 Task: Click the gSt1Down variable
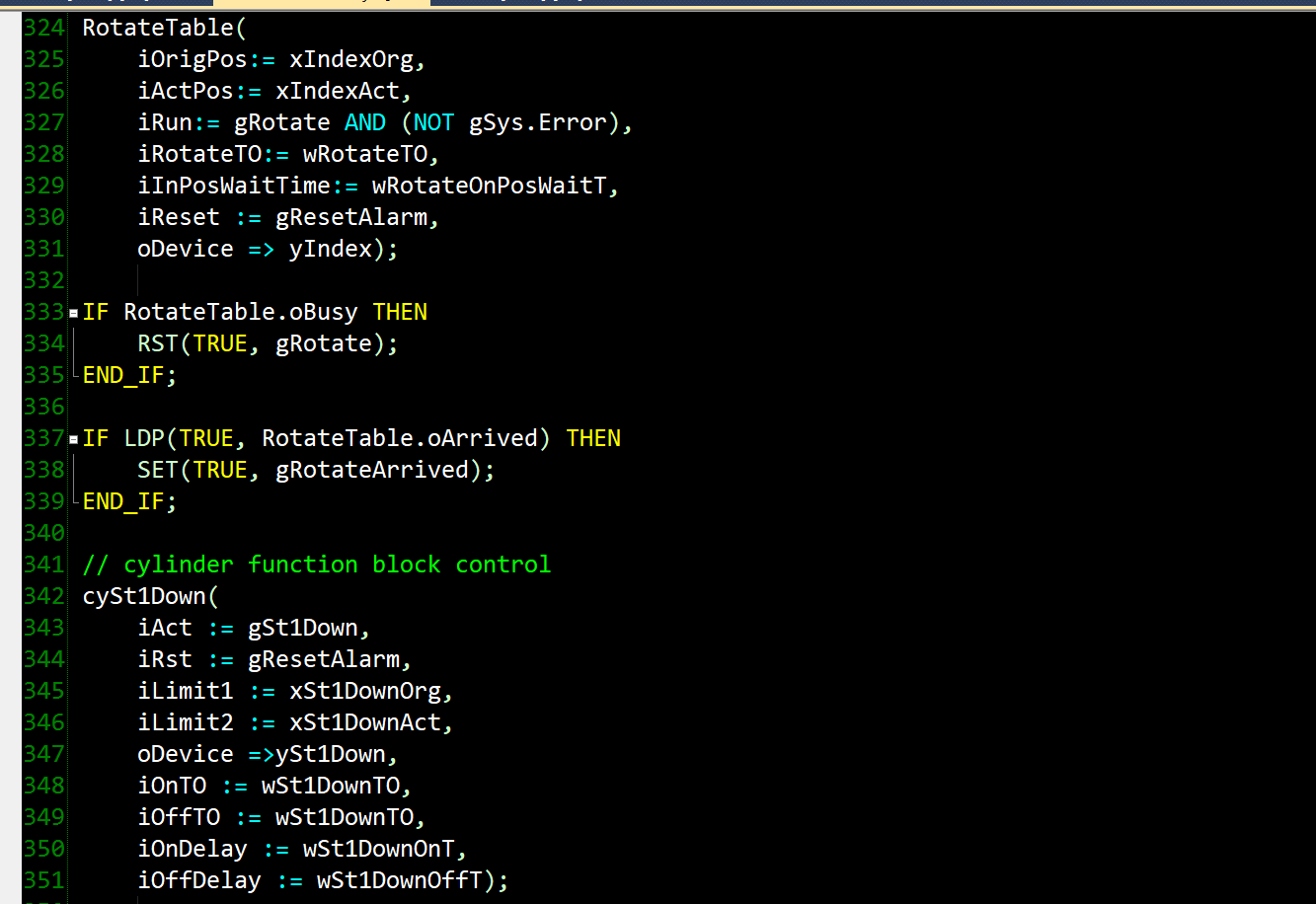click(x=302, y=628)
